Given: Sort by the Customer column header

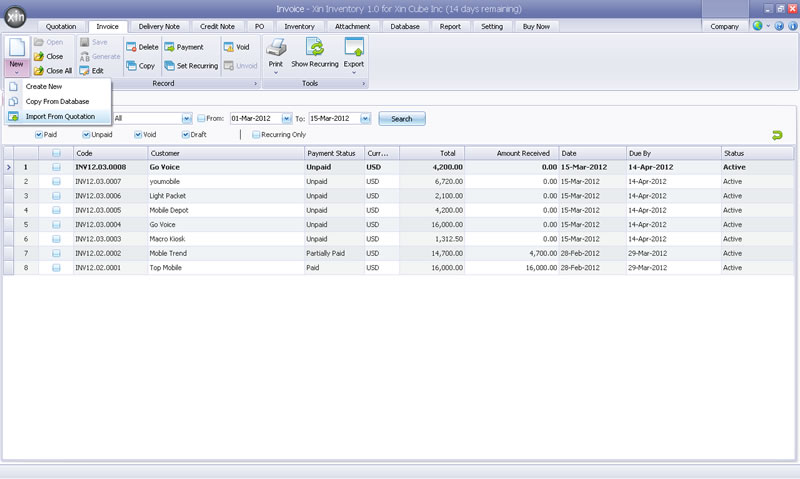Looking at the screenshot, I should pyautogui.click(x=164, y=153).
